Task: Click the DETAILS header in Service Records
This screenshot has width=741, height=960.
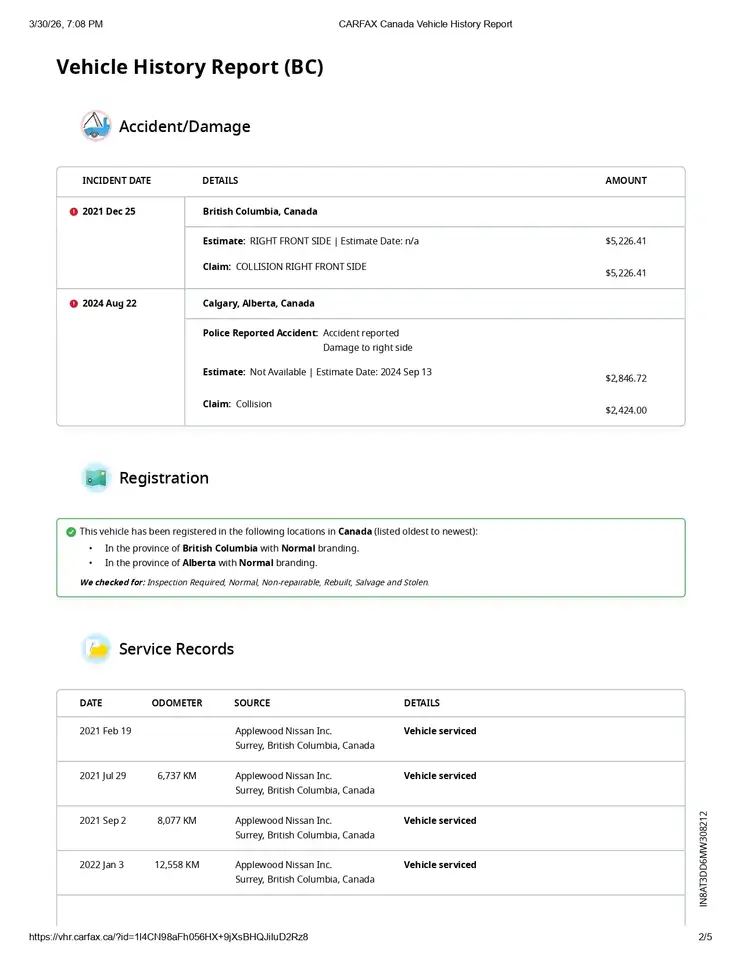Action: [x=421, y=703]
